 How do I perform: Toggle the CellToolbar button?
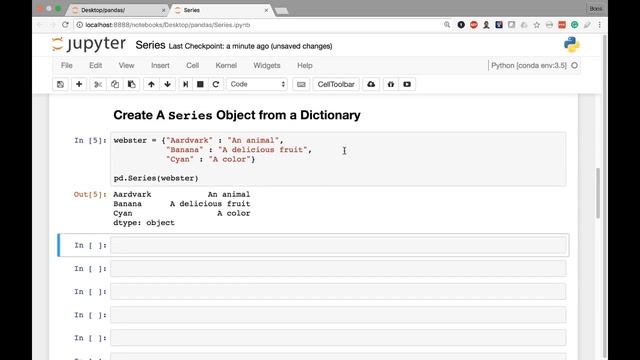[x=336, y=84]
